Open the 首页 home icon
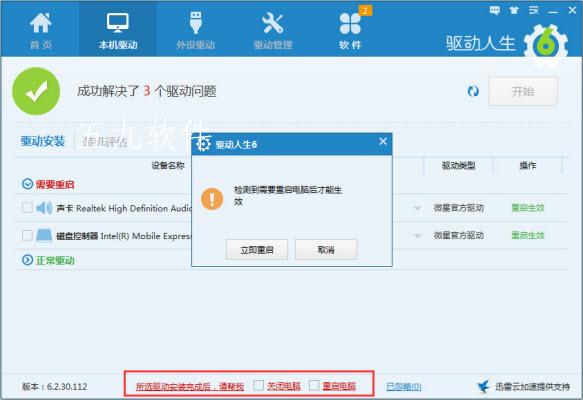The width and height of the screenshot is (583, 400). click(41, 23)
